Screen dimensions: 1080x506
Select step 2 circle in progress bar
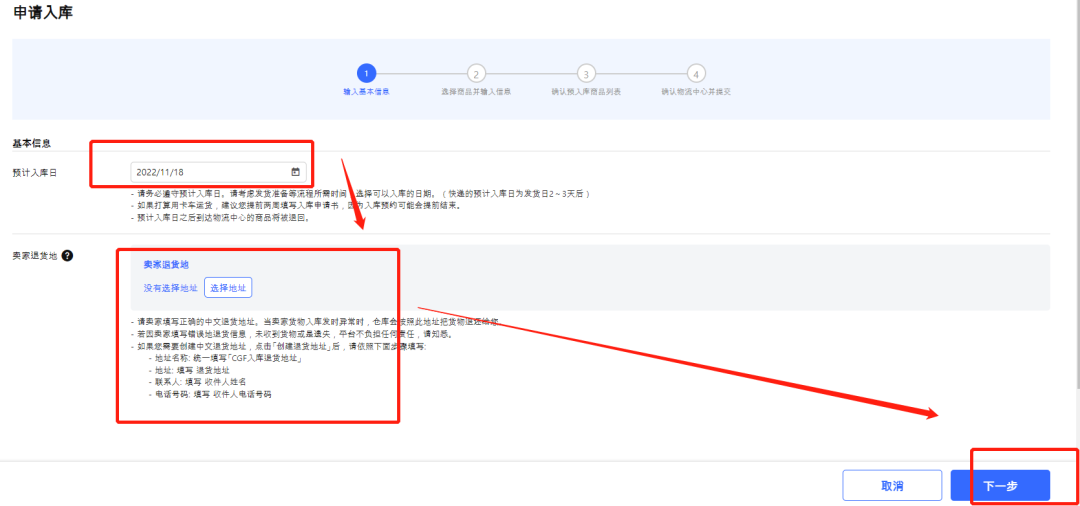pos(476,74)
